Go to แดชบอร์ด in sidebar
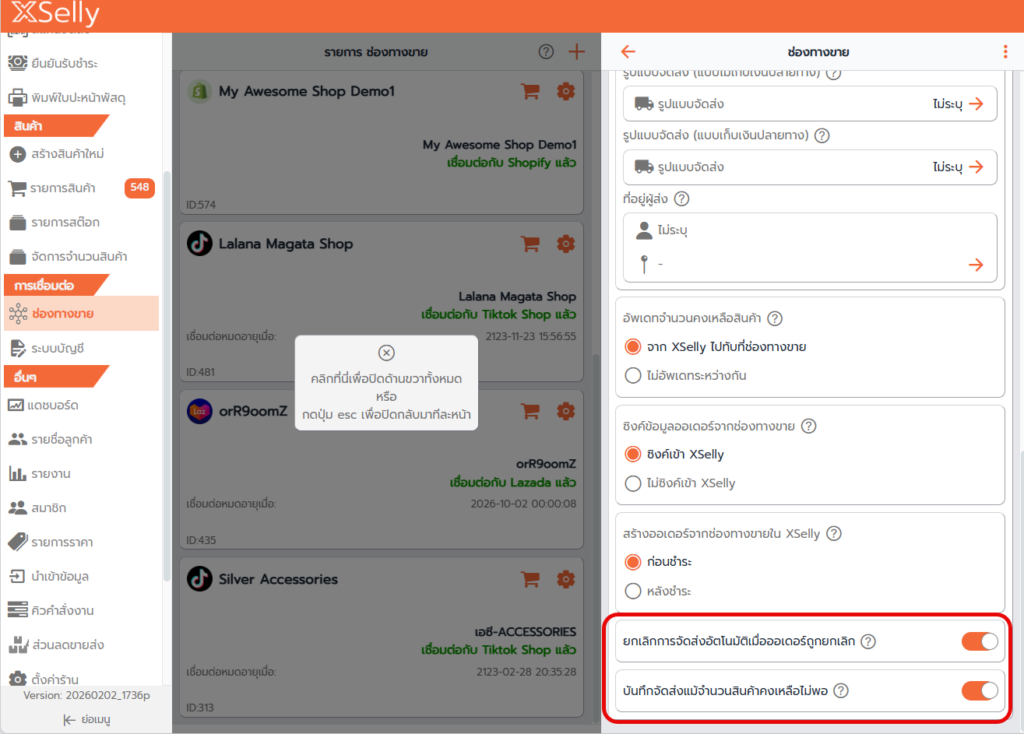This screenshot has width=1024, height=734. [54, 405]
